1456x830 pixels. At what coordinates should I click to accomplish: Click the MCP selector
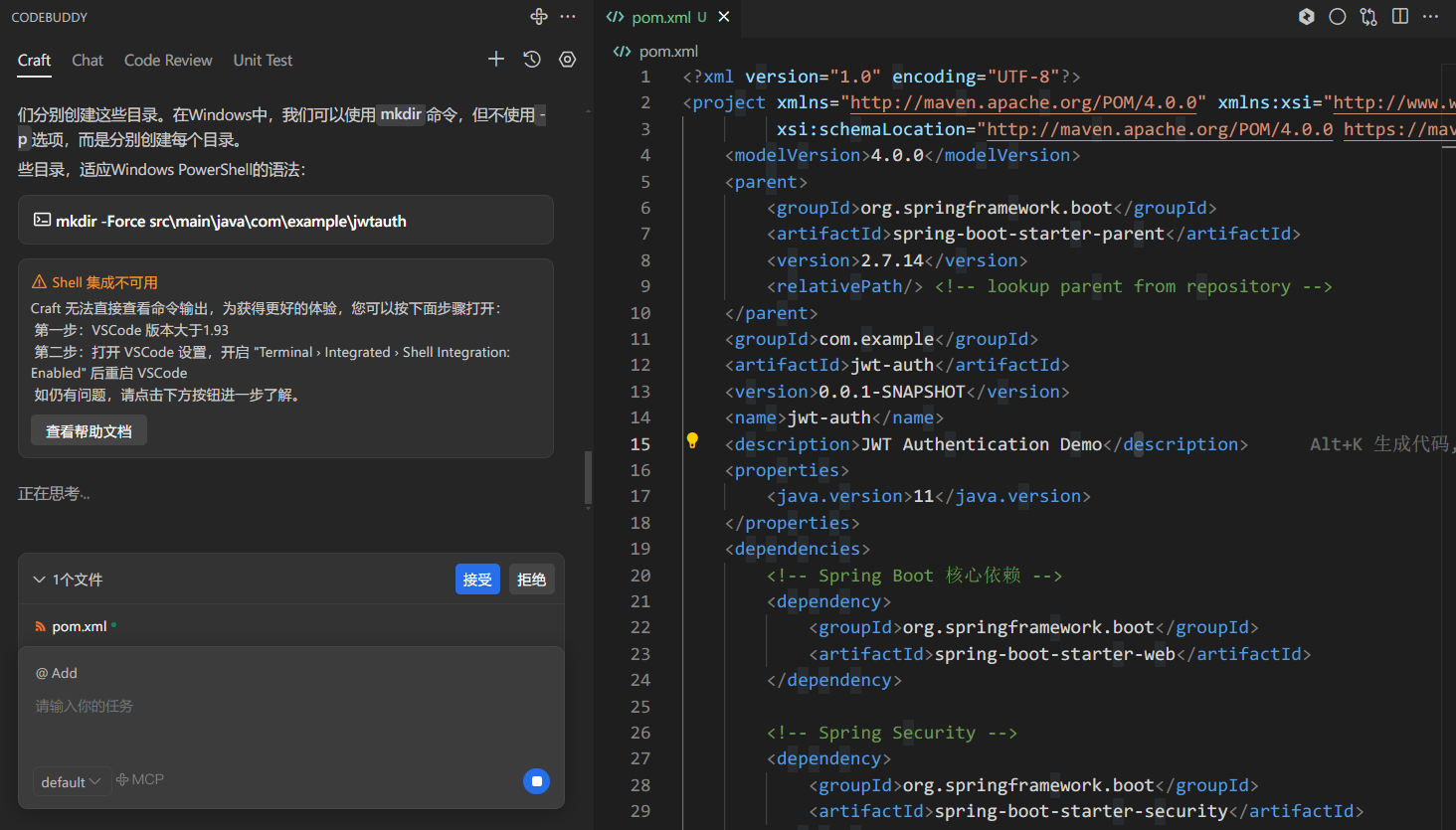pos(140,780)
